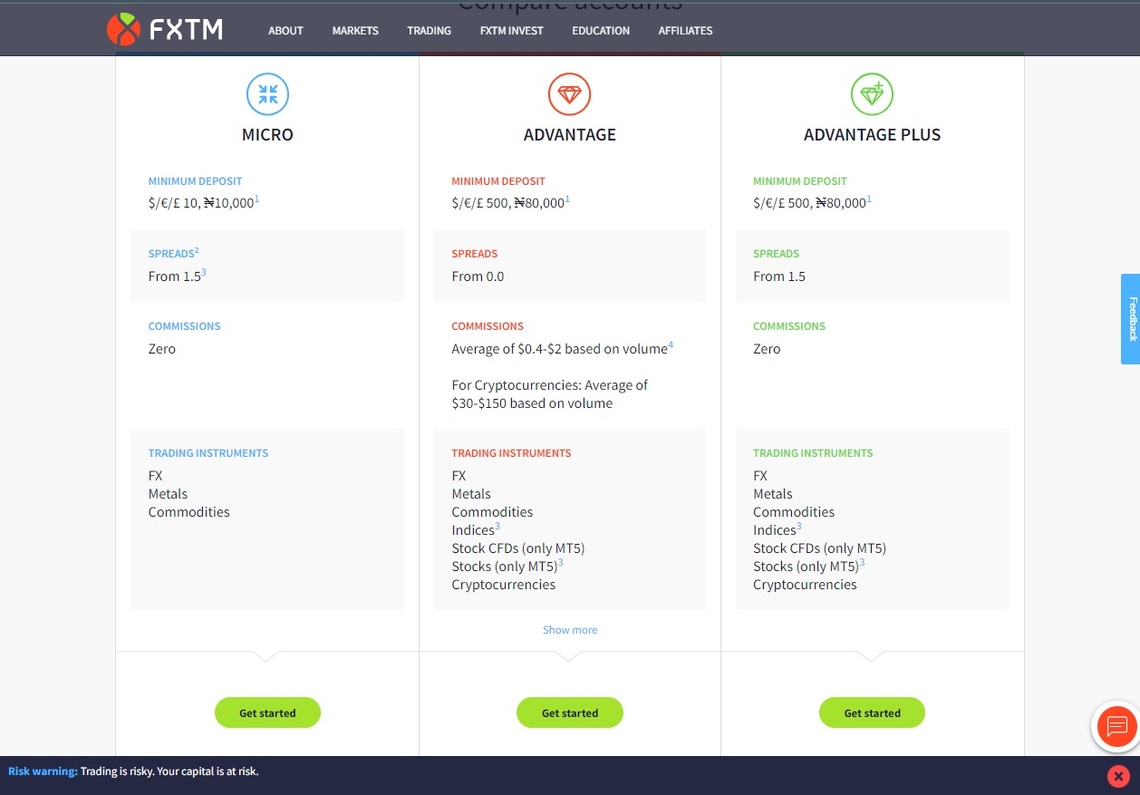The height and width of the screenshot is (795, 1140).
Task: Click Advantage spreads value From 0.0
Action: tap(478, 276)
